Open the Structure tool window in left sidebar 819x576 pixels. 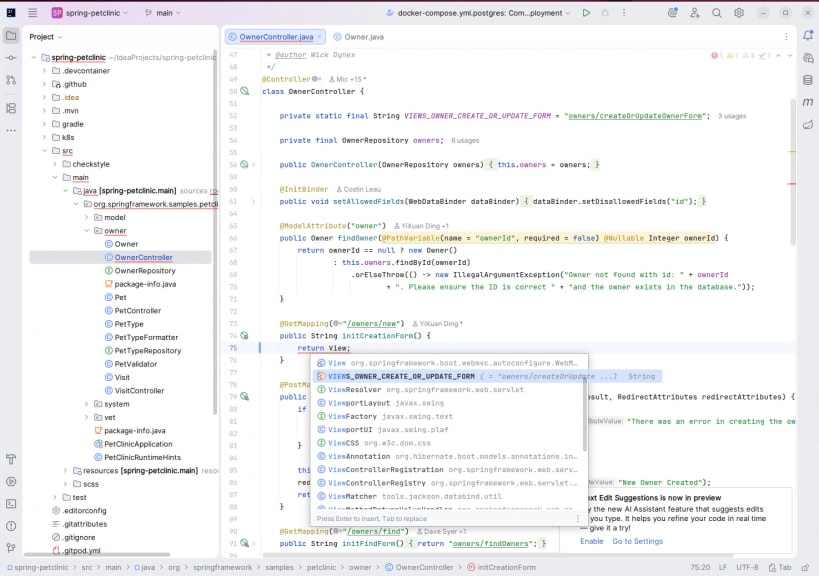tap(11, 107)
